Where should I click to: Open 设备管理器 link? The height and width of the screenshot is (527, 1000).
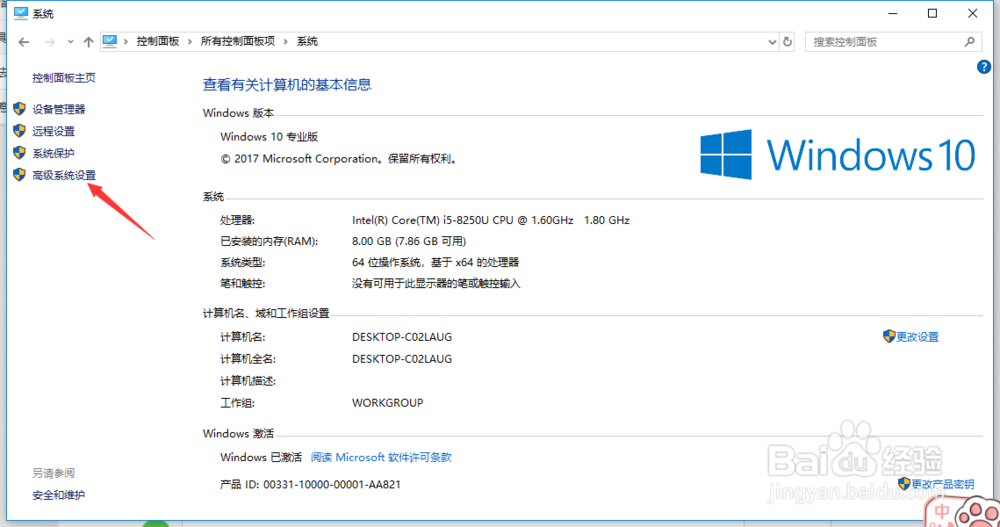[59, 109]
